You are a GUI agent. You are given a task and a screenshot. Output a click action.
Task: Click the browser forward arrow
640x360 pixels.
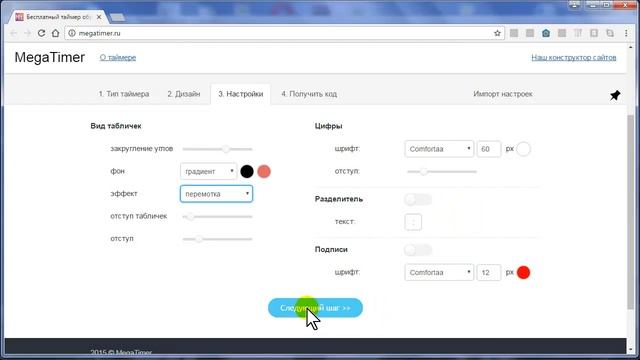tap(27, 33)
